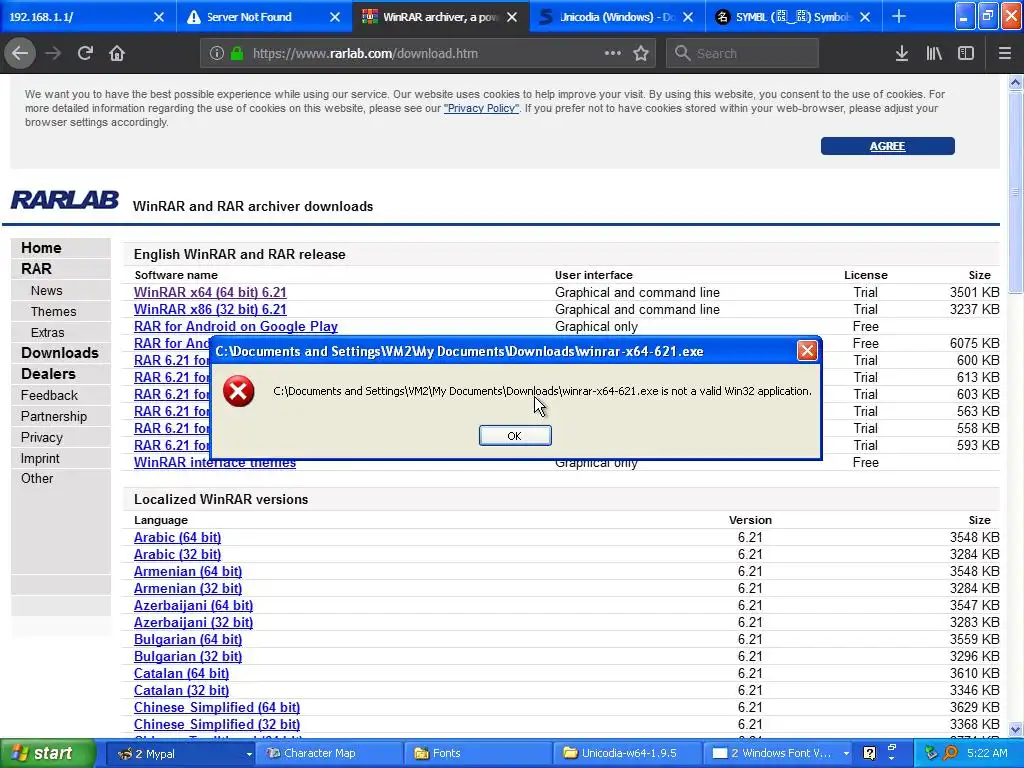The width and height of the screenshot is (1024, 768).
Task: Reload the current page
Action: (85, 54)
